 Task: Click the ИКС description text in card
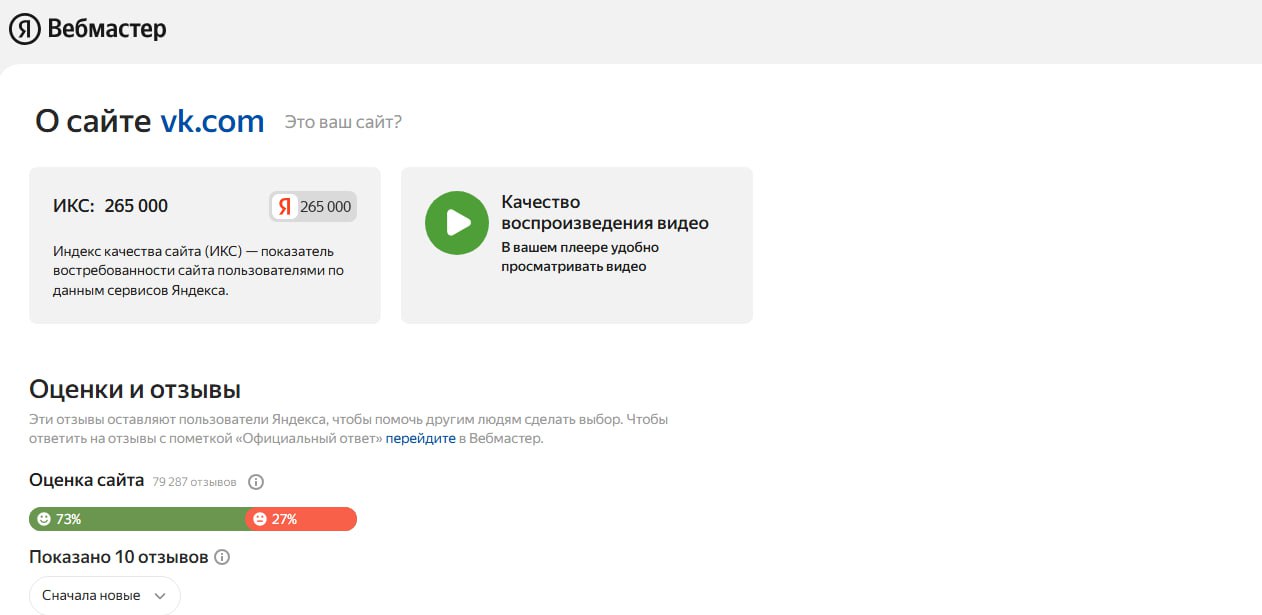coord(200,270)
